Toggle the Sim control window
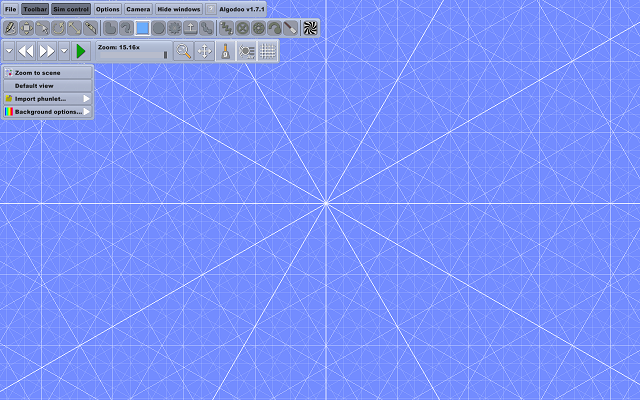Viewport: 640px width, 400px height. (x=71, y=9)
